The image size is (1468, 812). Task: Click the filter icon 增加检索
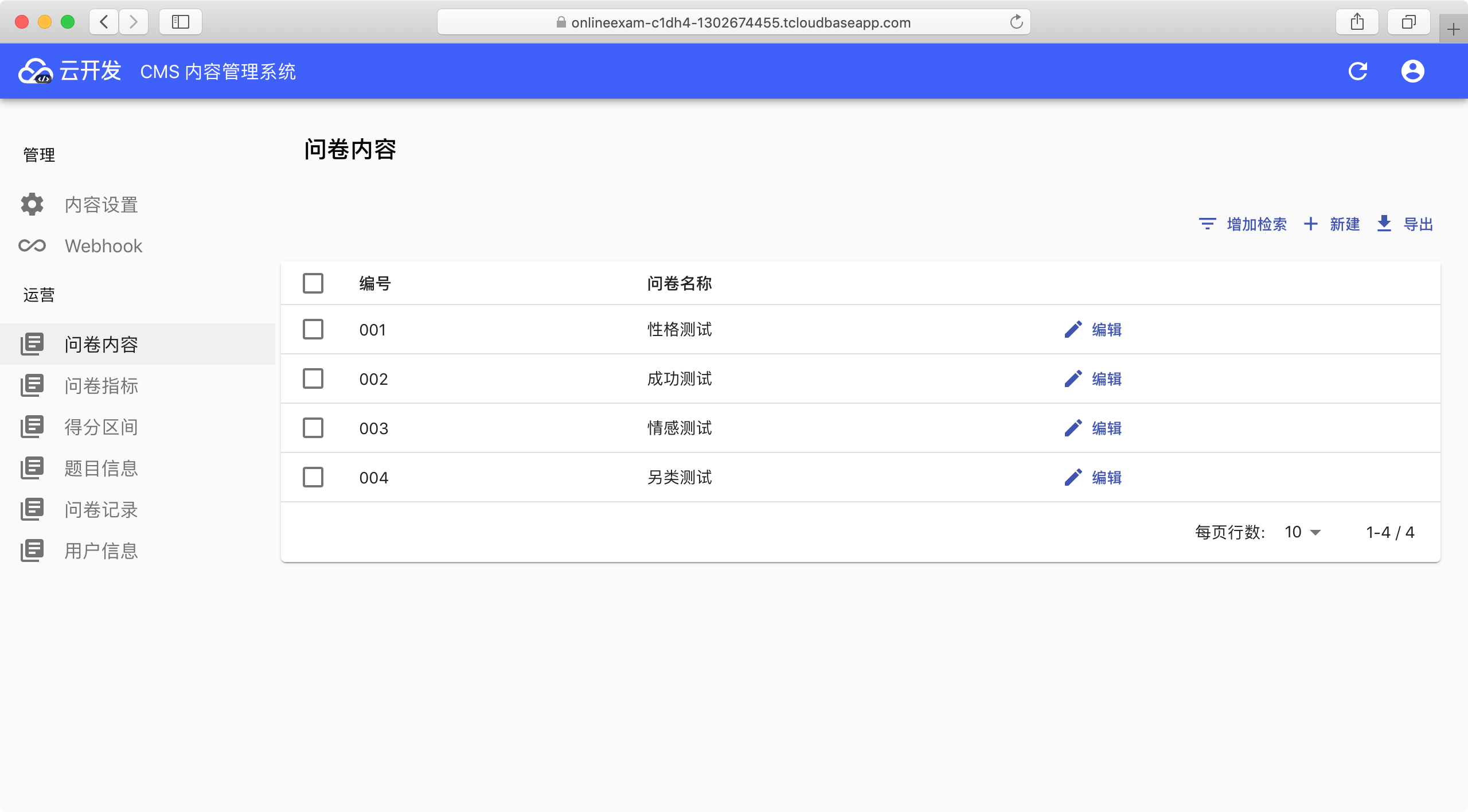(1207, 224)
